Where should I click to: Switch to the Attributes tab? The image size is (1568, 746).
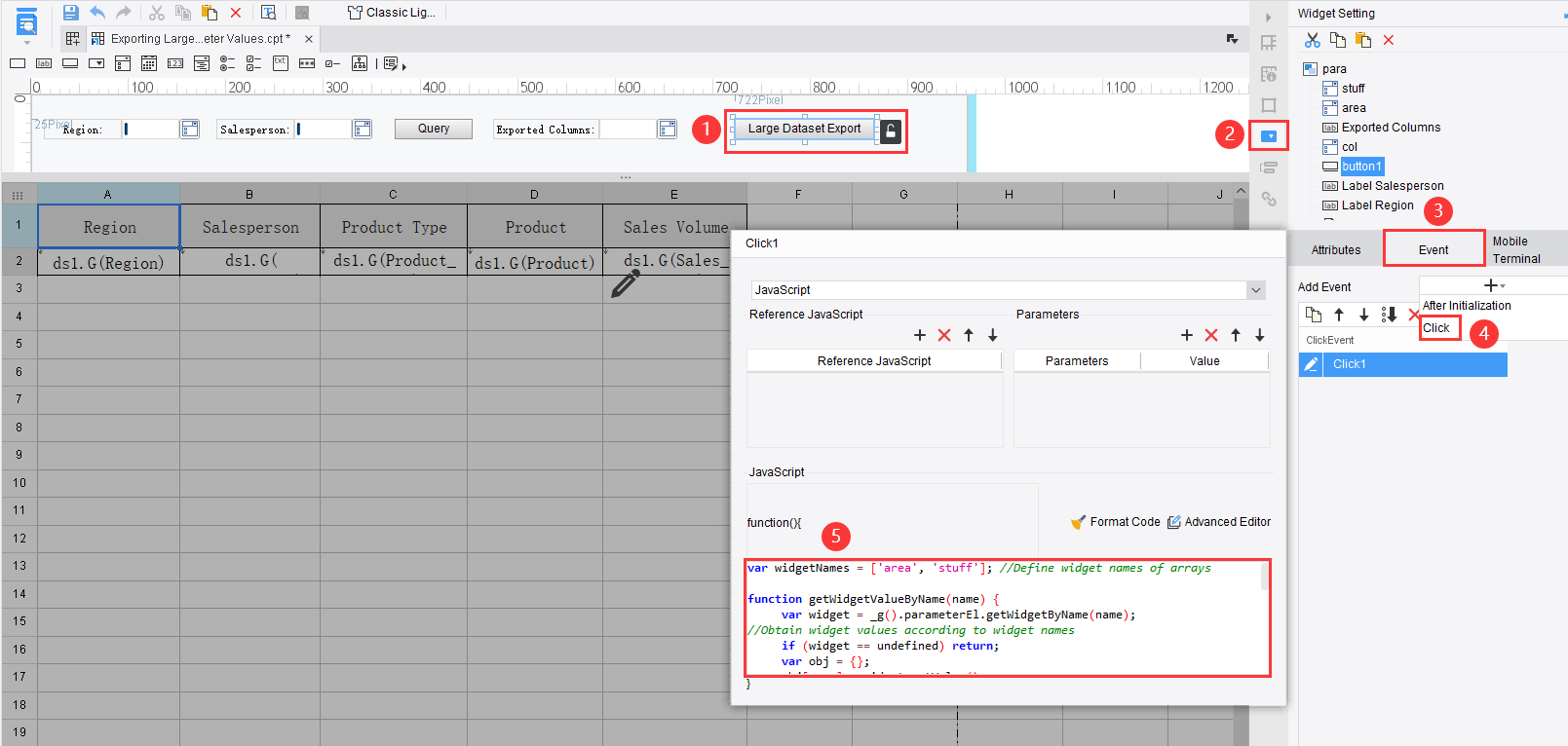(1335, 250)
